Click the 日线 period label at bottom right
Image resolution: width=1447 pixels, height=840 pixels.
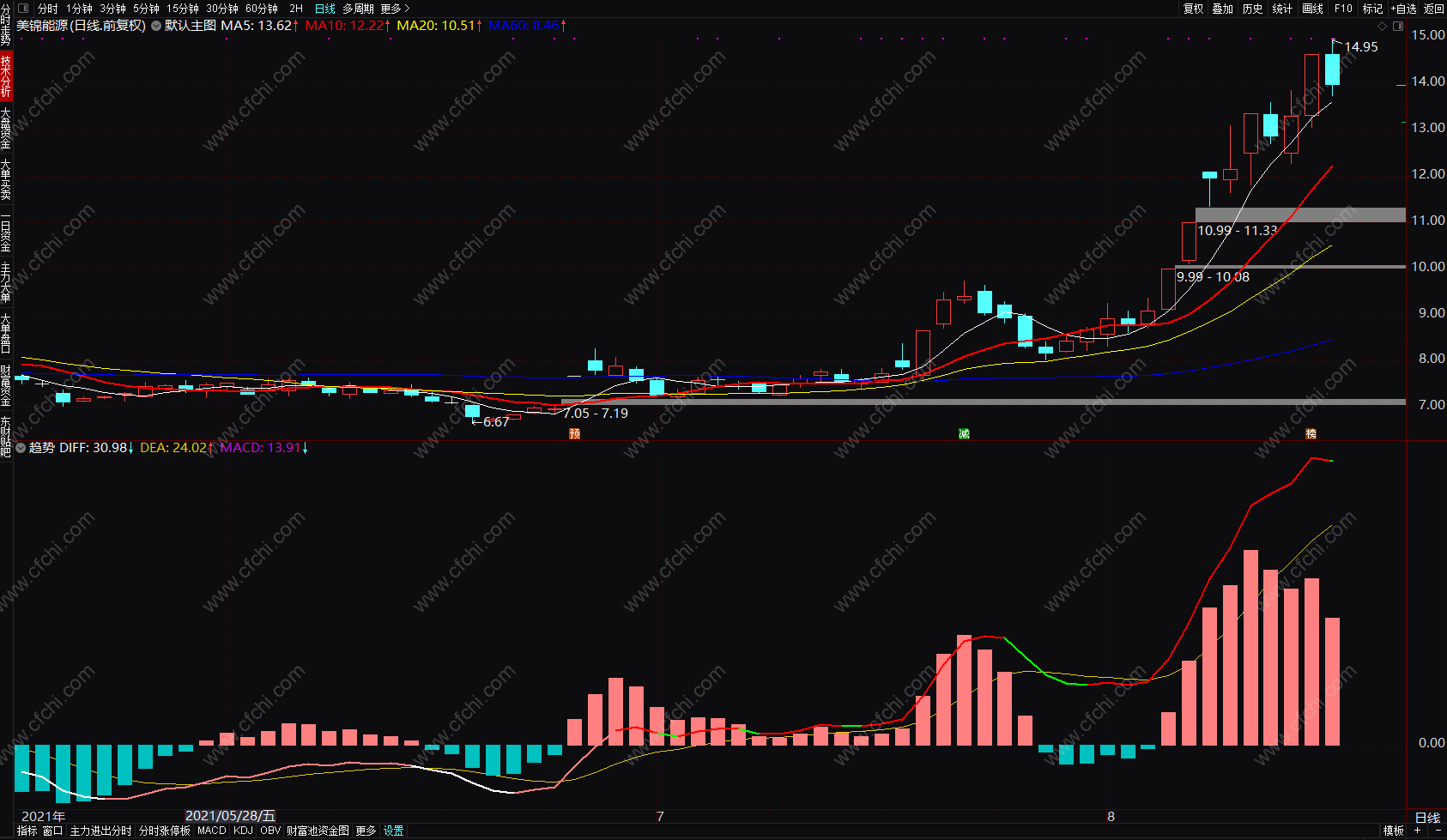tap(1427, 817)
